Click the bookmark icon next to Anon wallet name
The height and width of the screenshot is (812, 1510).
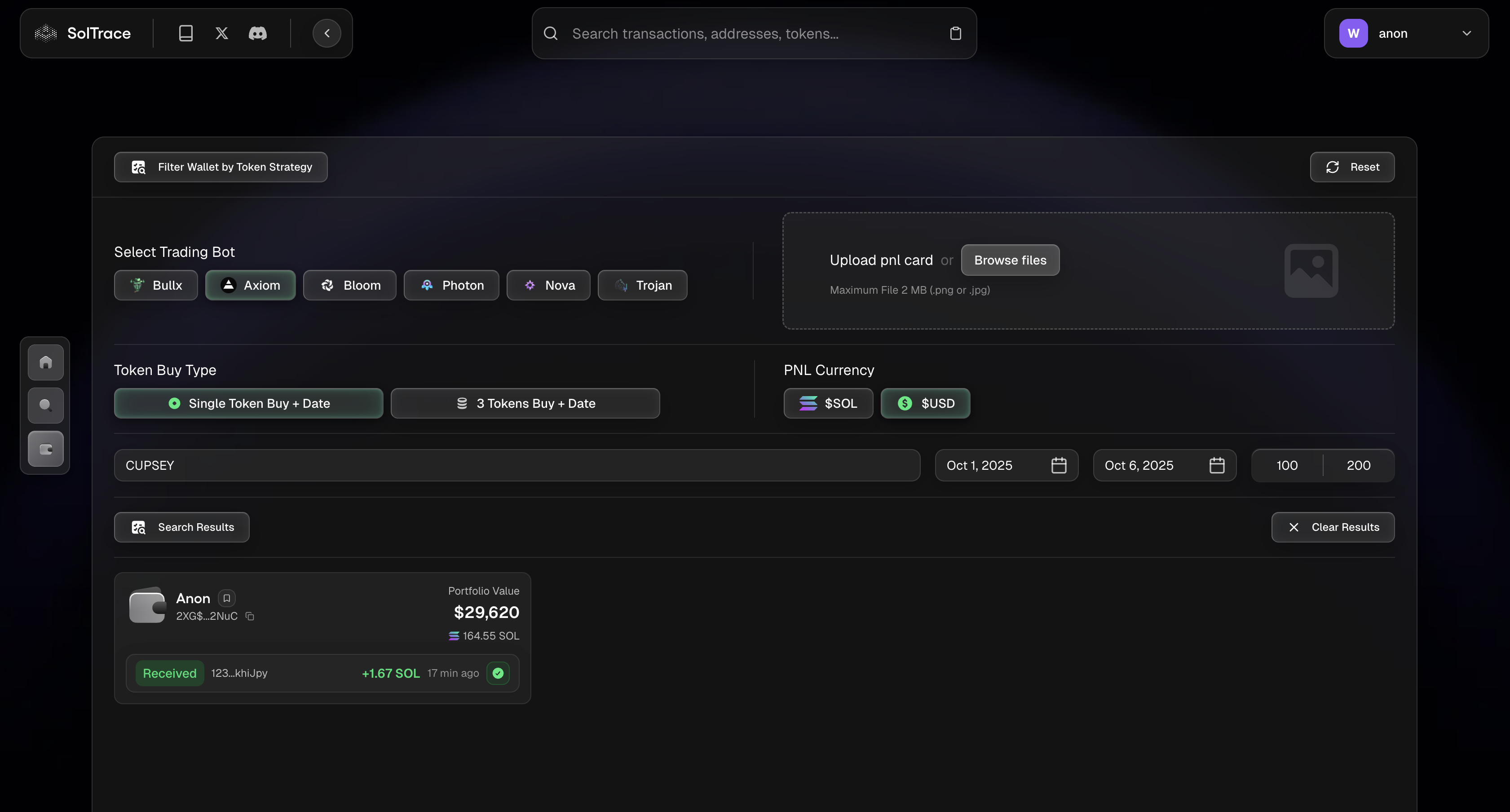[x=226, y=598]
